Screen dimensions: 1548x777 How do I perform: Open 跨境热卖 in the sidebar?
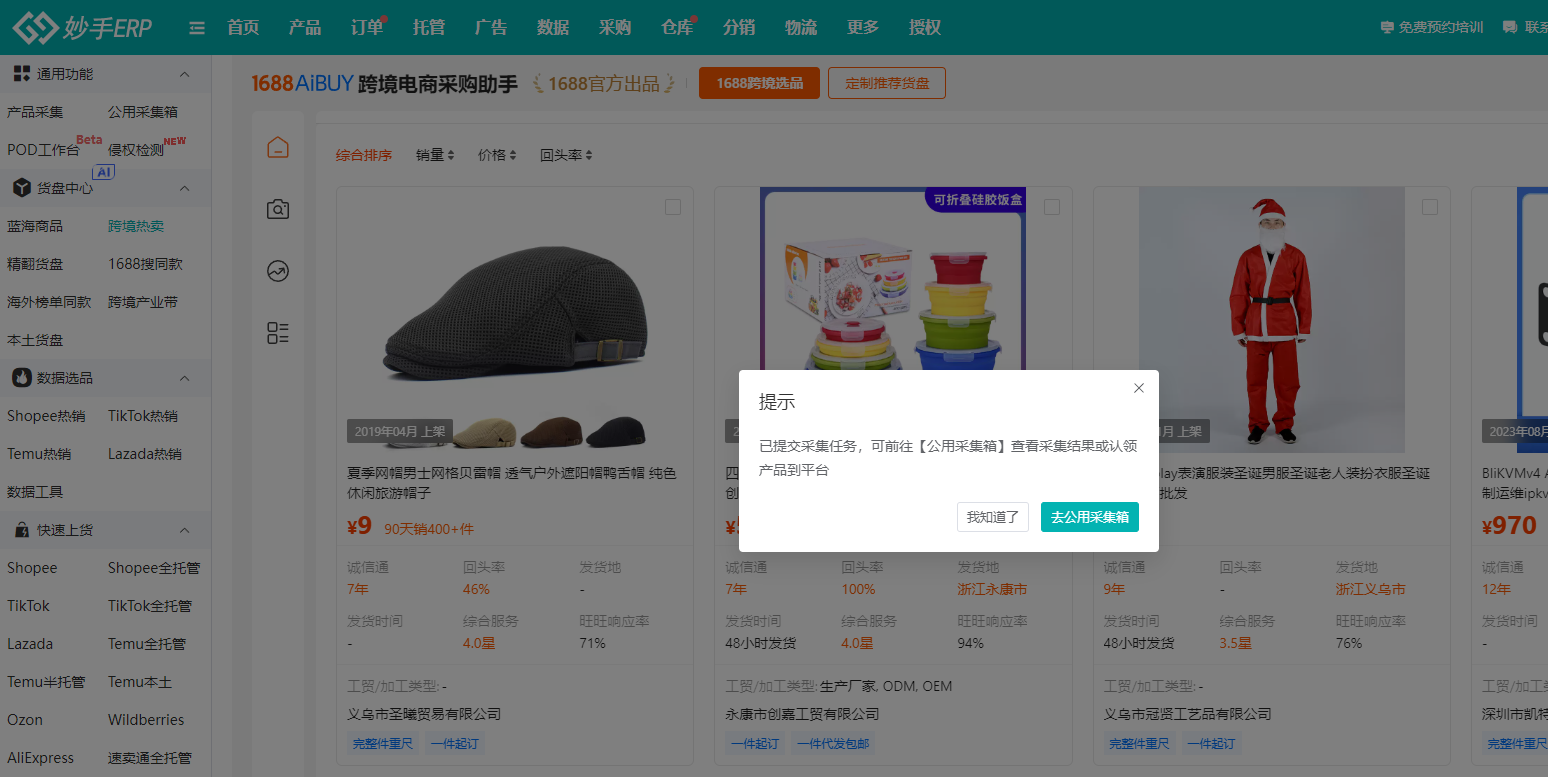pos(136,226)
